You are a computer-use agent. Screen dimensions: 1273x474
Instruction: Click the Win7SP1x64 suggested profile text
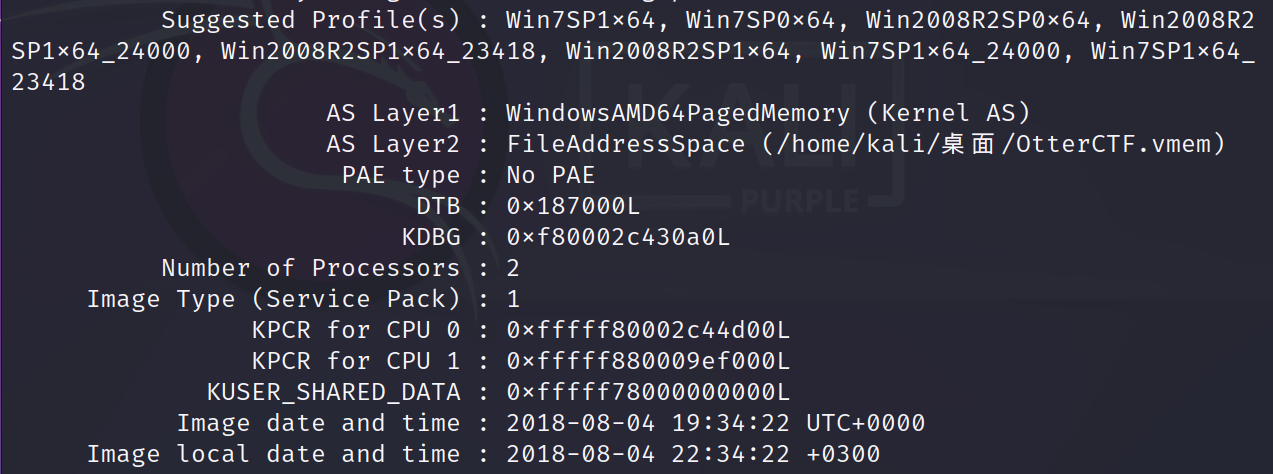coord(580,20)
